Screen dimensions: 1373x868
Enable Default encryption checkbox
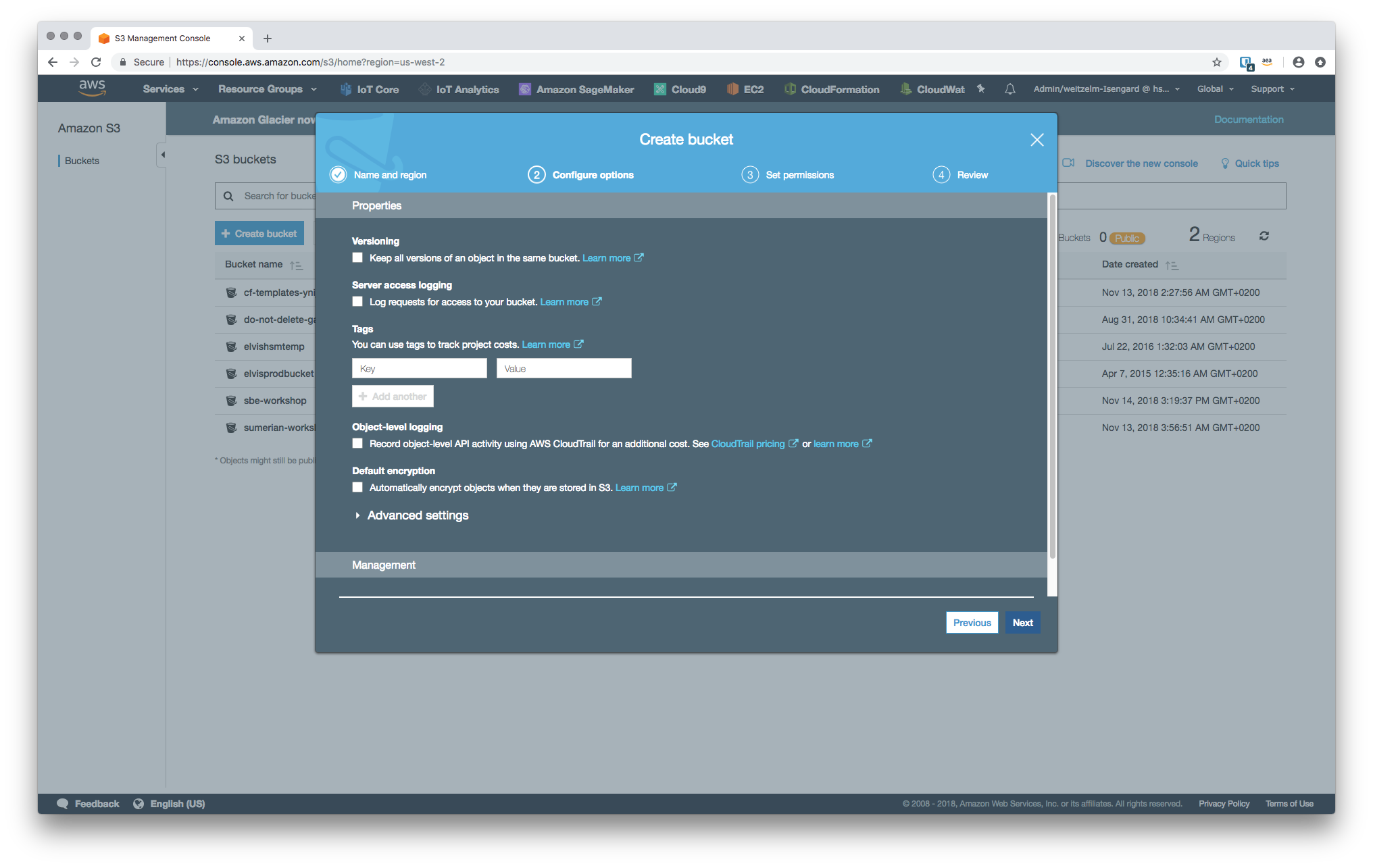tap(357, 487)
